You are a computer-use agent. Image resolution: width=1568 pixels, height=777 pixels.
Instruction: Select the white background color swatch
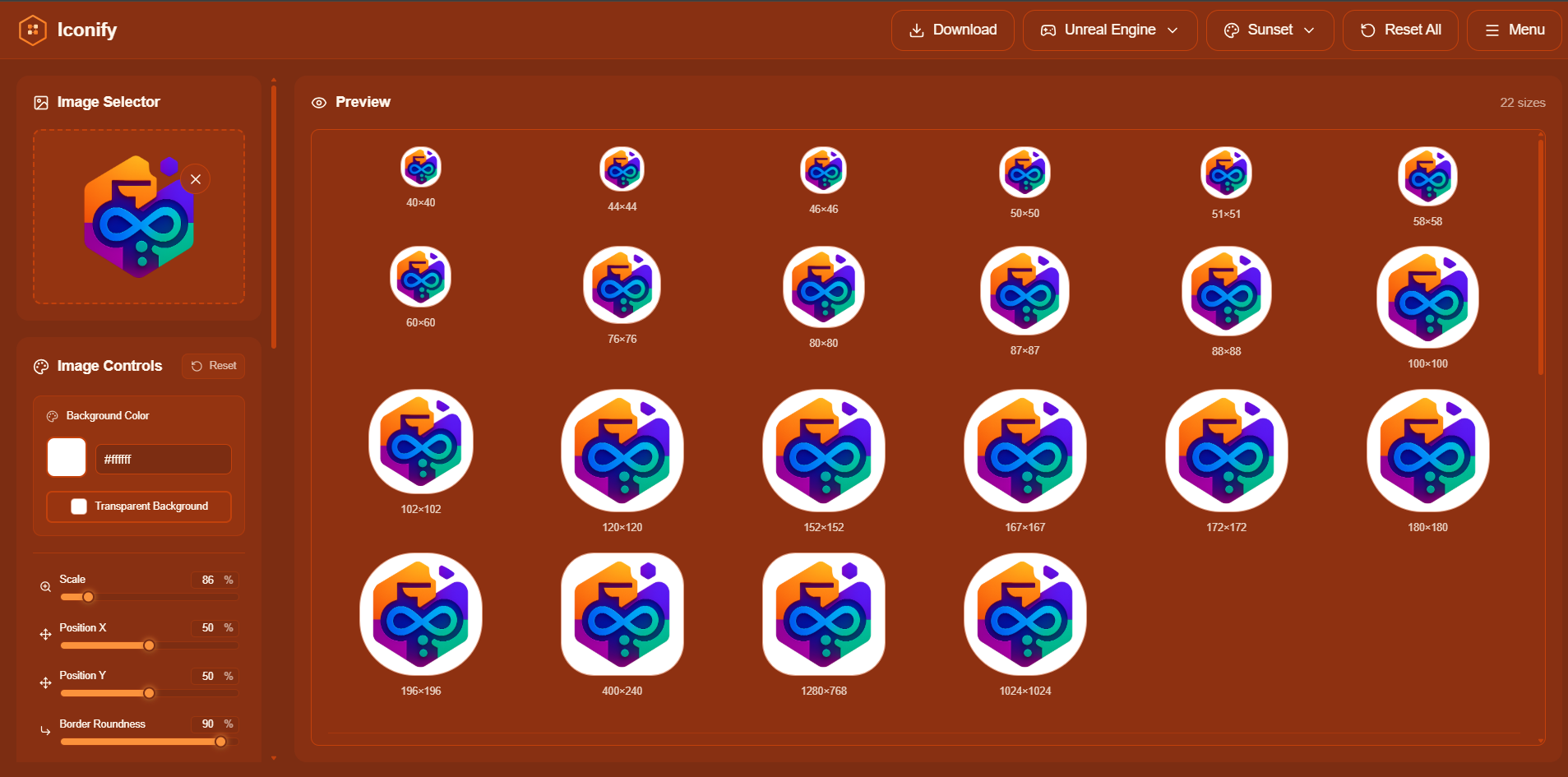[x=66, y=457]
